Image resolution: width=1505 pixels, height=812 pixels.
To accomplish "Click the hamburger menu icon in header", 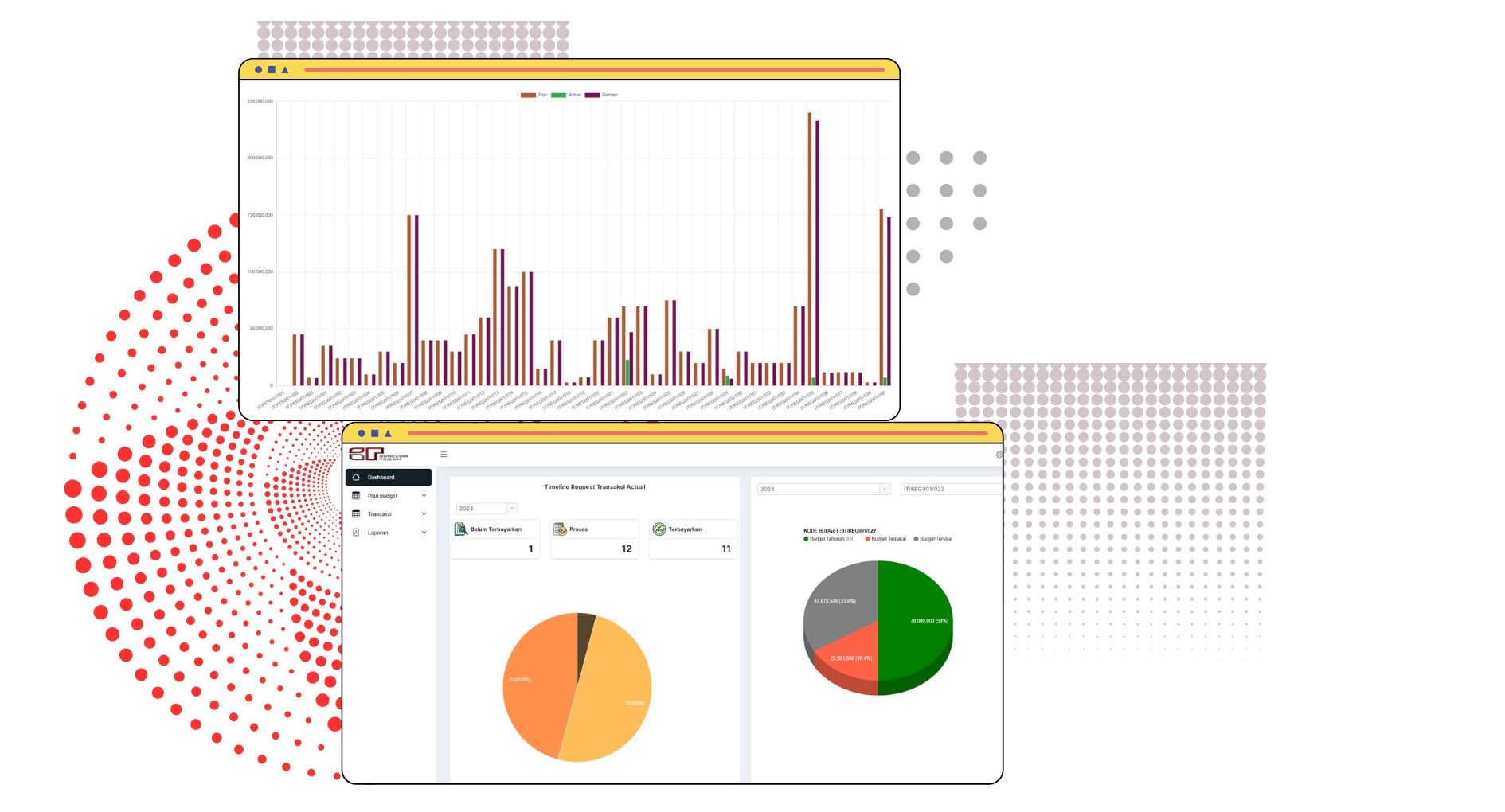I will pos(444,455).
